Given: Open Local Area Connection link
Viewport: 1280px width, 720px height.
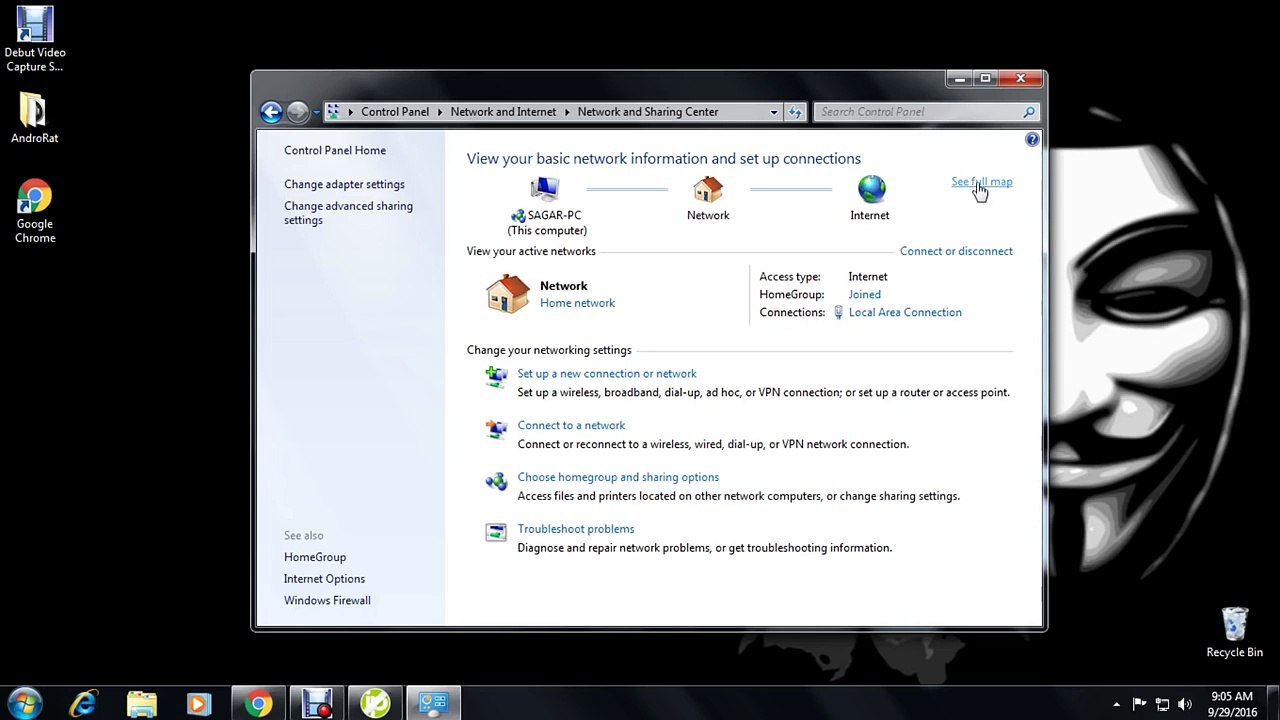Looking at the screenshot, I should (x=905, y=313).
